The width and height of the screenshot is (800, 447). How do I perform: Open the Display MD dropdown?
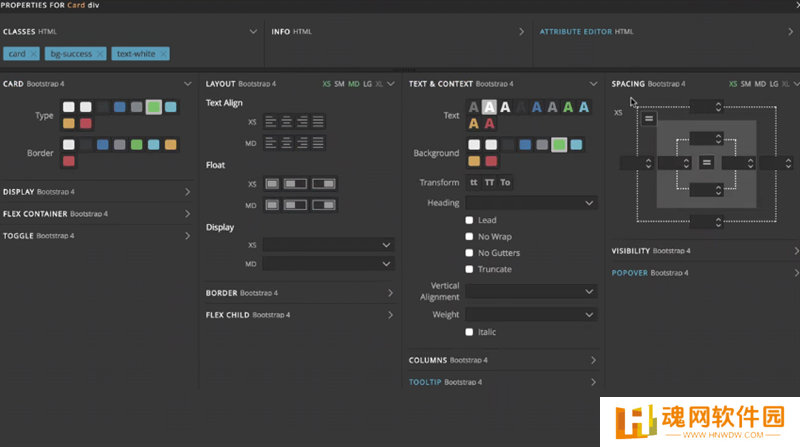point(329,264)
